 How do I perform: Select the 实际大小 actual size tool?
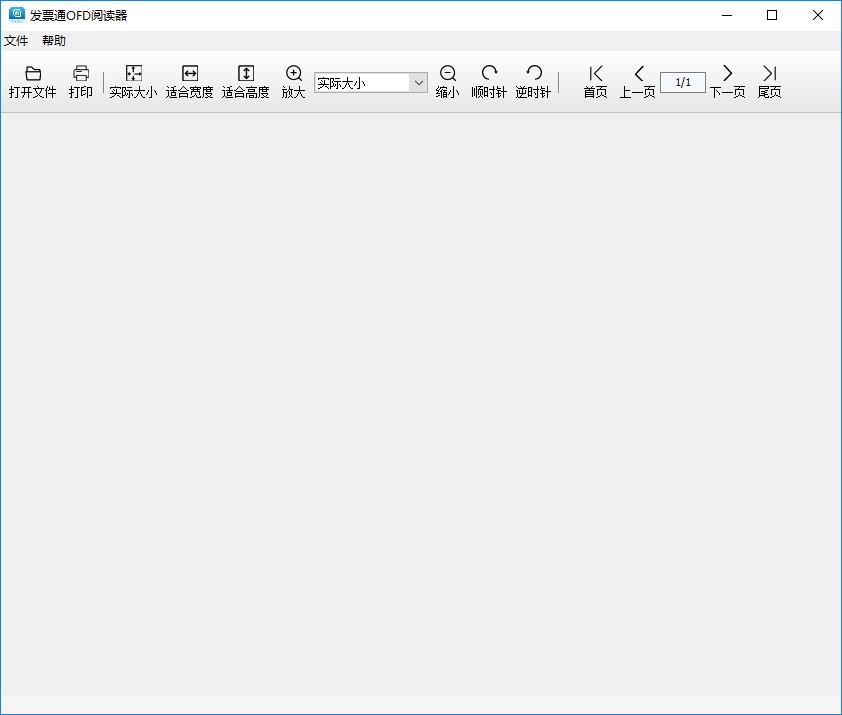(x=133, y=82)
